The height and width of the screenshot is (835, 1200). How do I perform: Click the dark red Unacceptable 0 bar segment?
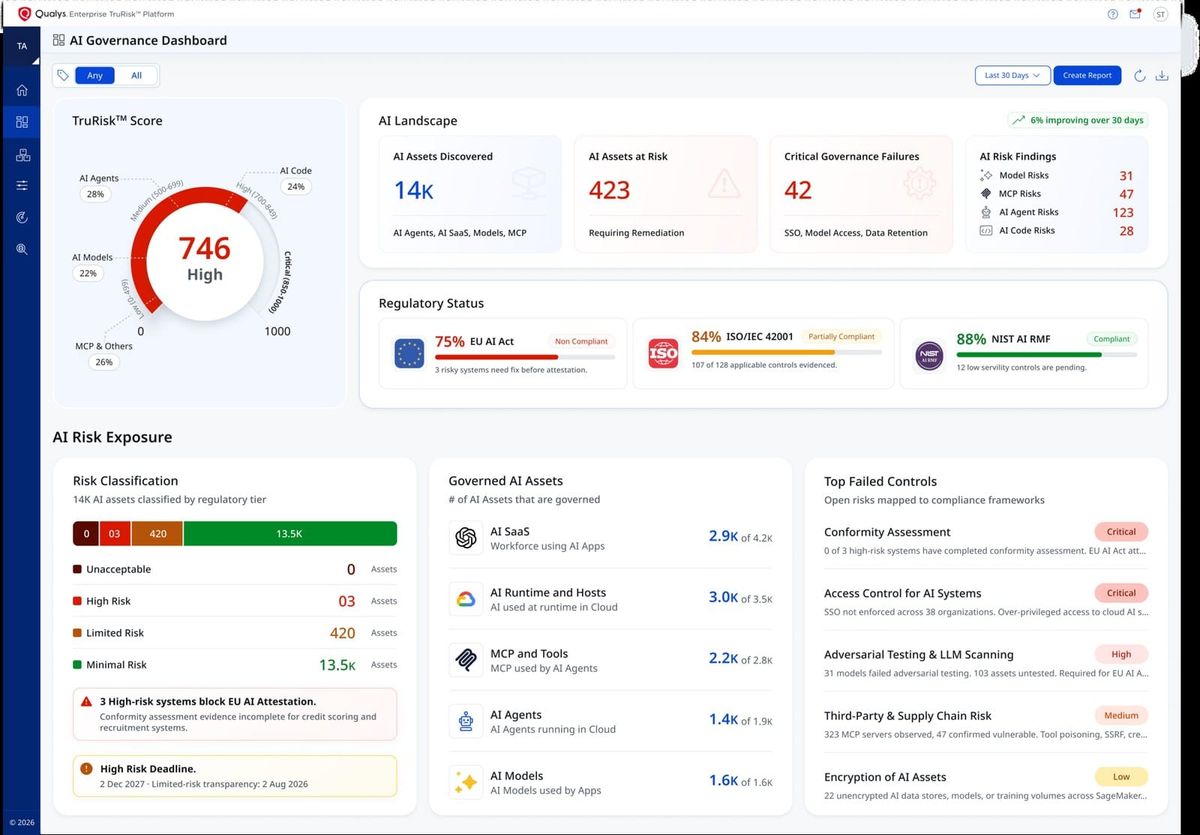point(86,534)
